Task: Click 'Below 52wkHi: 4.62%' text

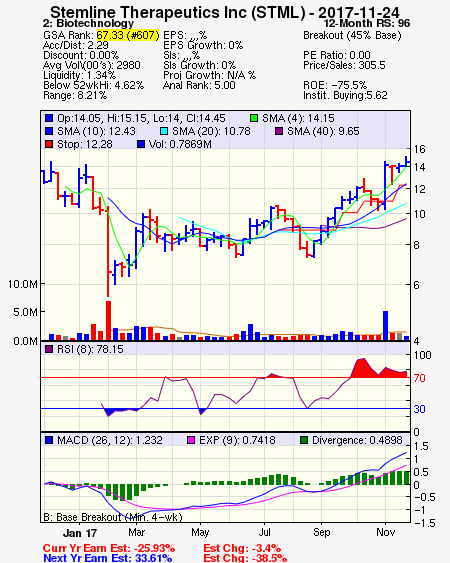Action: point(93,85)
